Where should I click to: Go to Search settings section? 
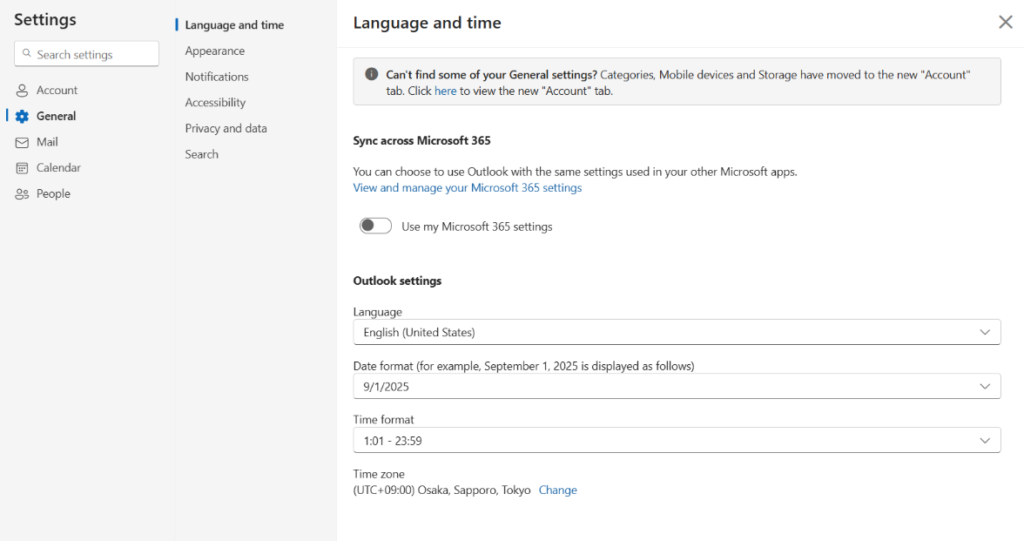[x=202, y=154]
